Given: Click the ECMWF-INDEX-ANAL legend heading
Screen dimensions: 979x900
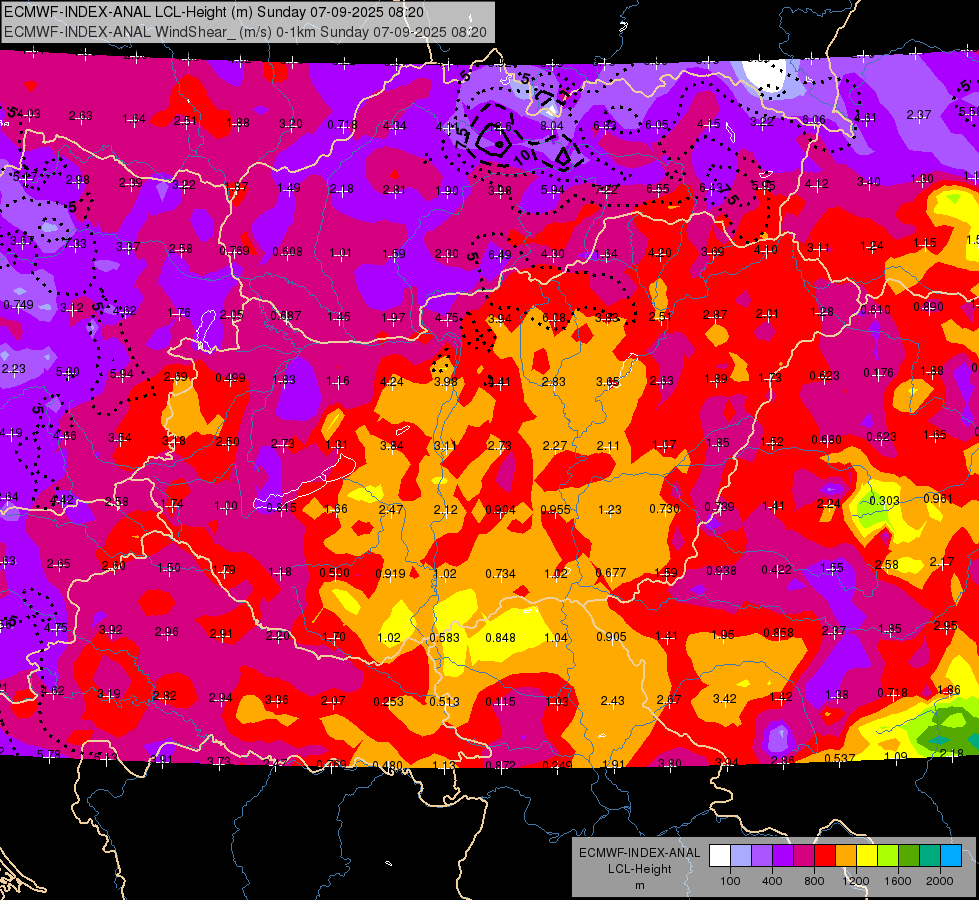Looking at the screenshot, I should tap(639, 853).
